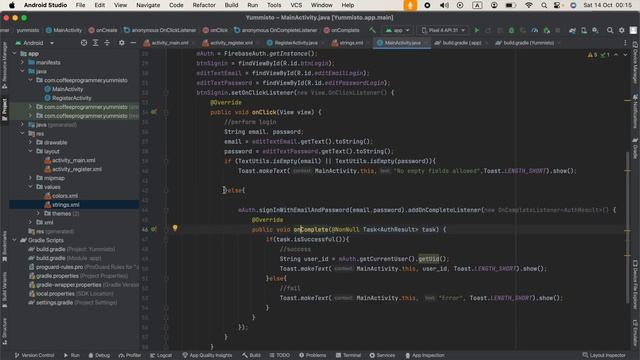Open project panel options gear
Screen dimensions: 640x360
(122, 43)
